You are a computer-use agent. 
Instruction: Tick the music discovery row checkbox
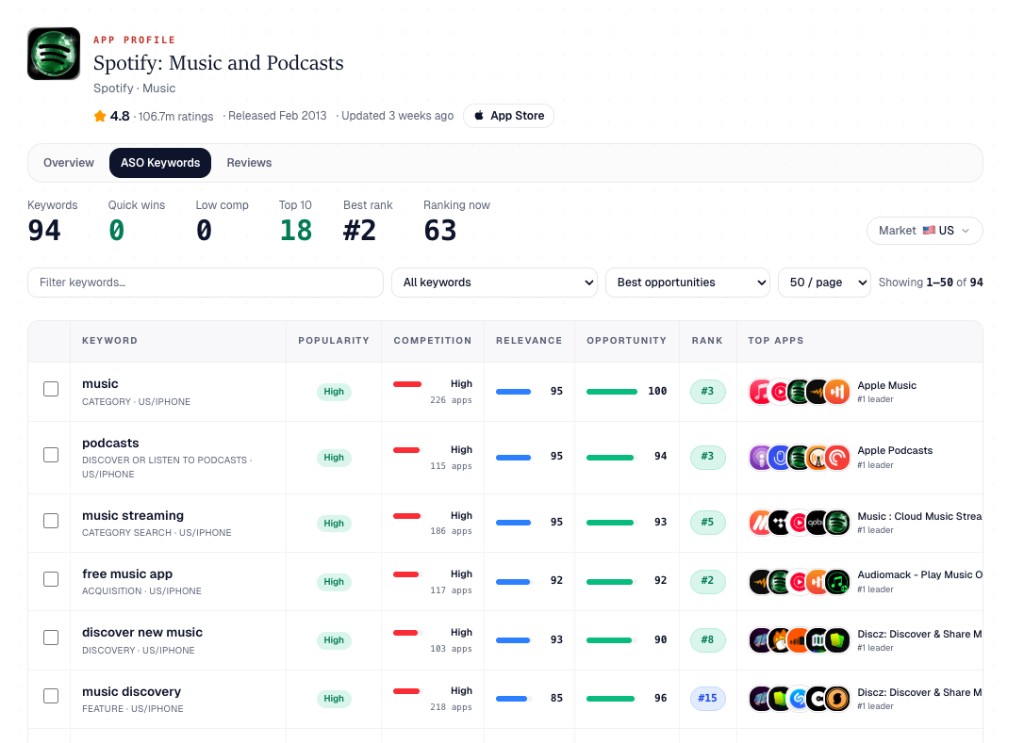[x=51, y=696]
